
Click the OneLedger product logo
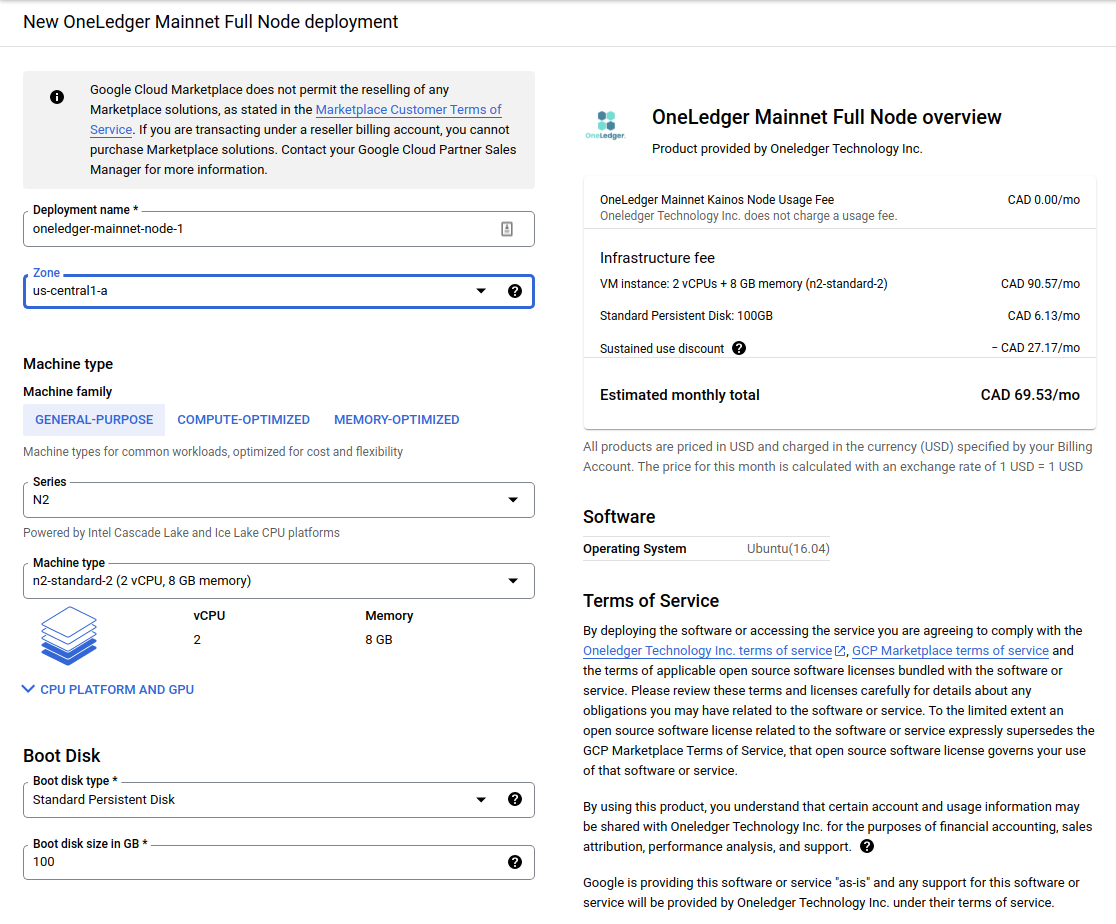click(605, 125)
